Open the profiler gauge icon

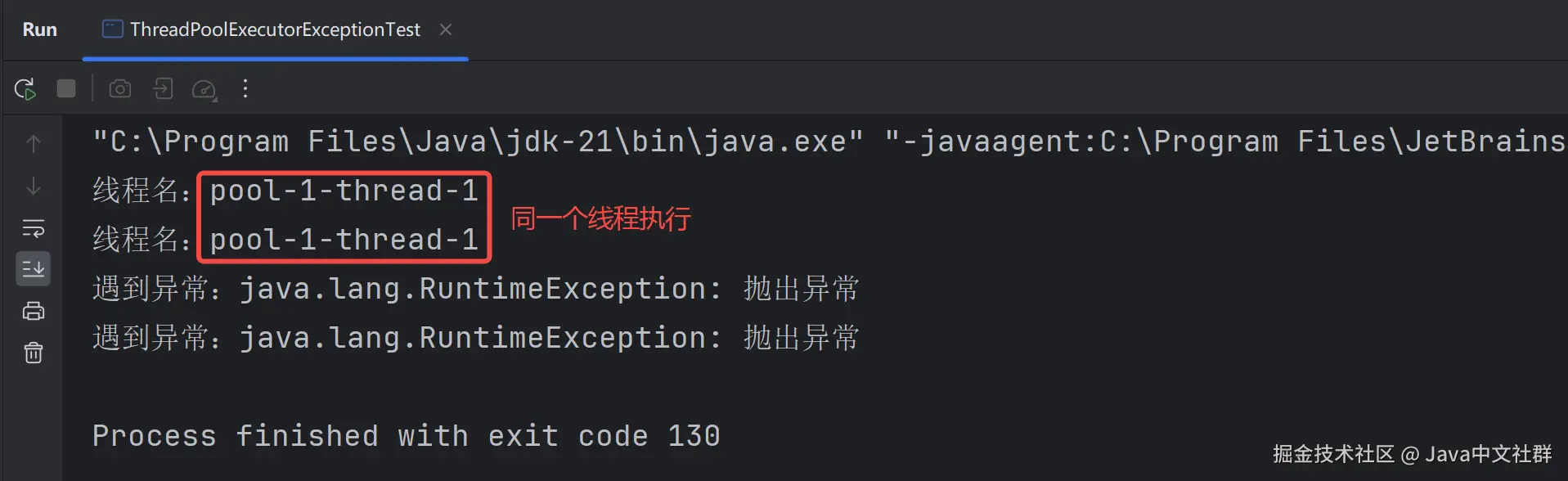pos(204,89)
